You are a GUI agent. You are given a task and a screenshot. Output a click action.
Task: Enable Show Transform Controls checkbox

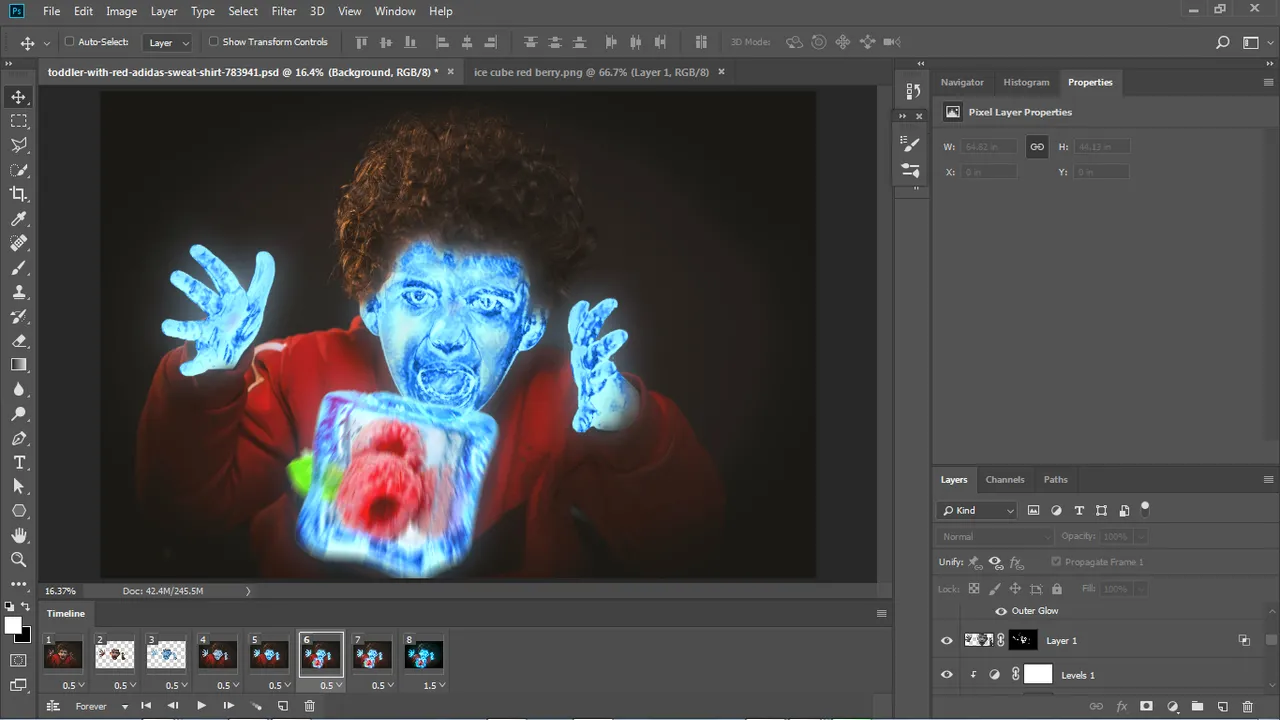point(214,42)
